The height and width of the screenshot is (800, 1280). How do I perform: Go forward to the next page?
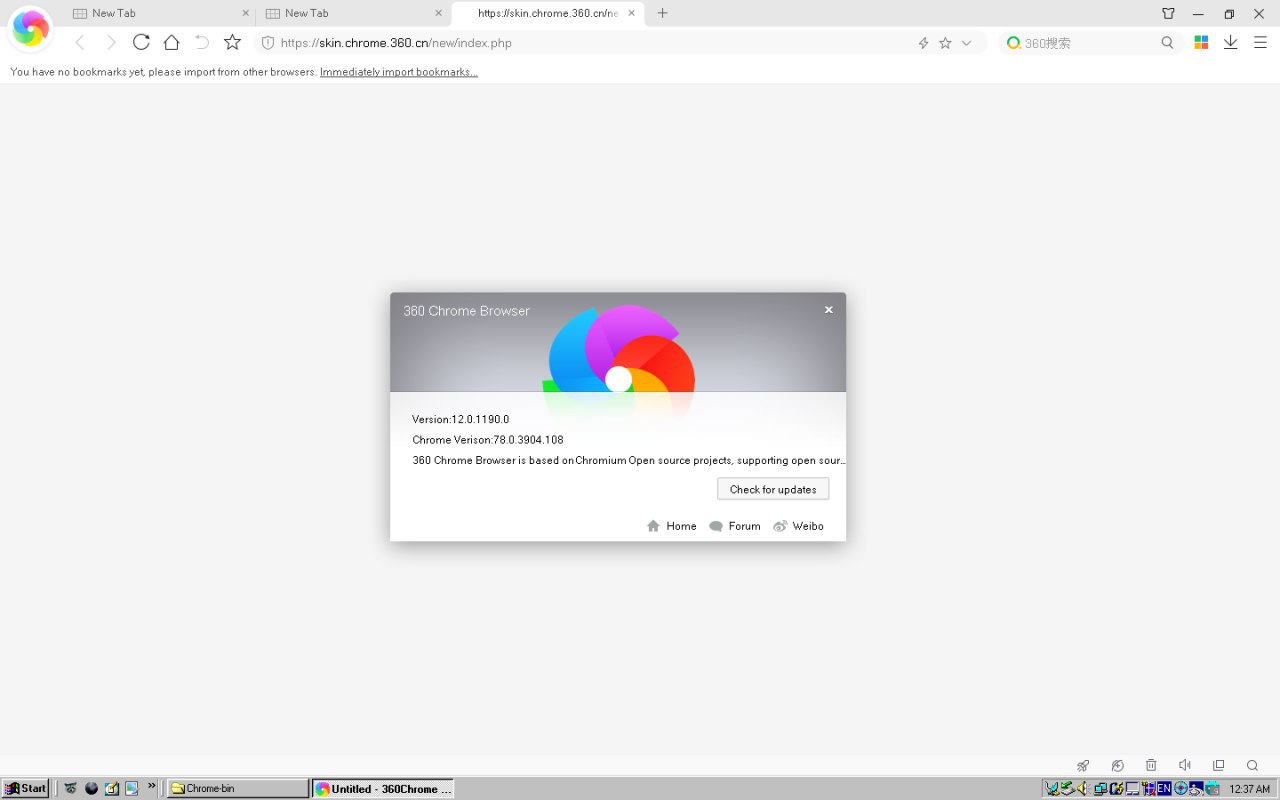coord(111,42)
